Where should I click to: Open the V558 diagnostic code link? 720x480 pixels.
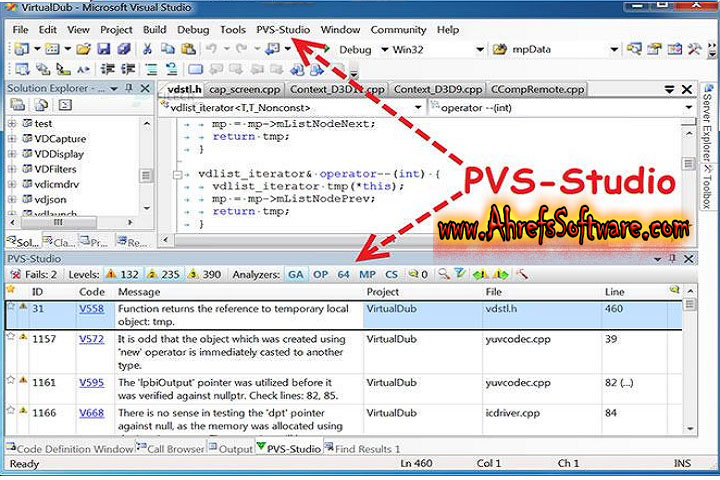pos(91,310)
